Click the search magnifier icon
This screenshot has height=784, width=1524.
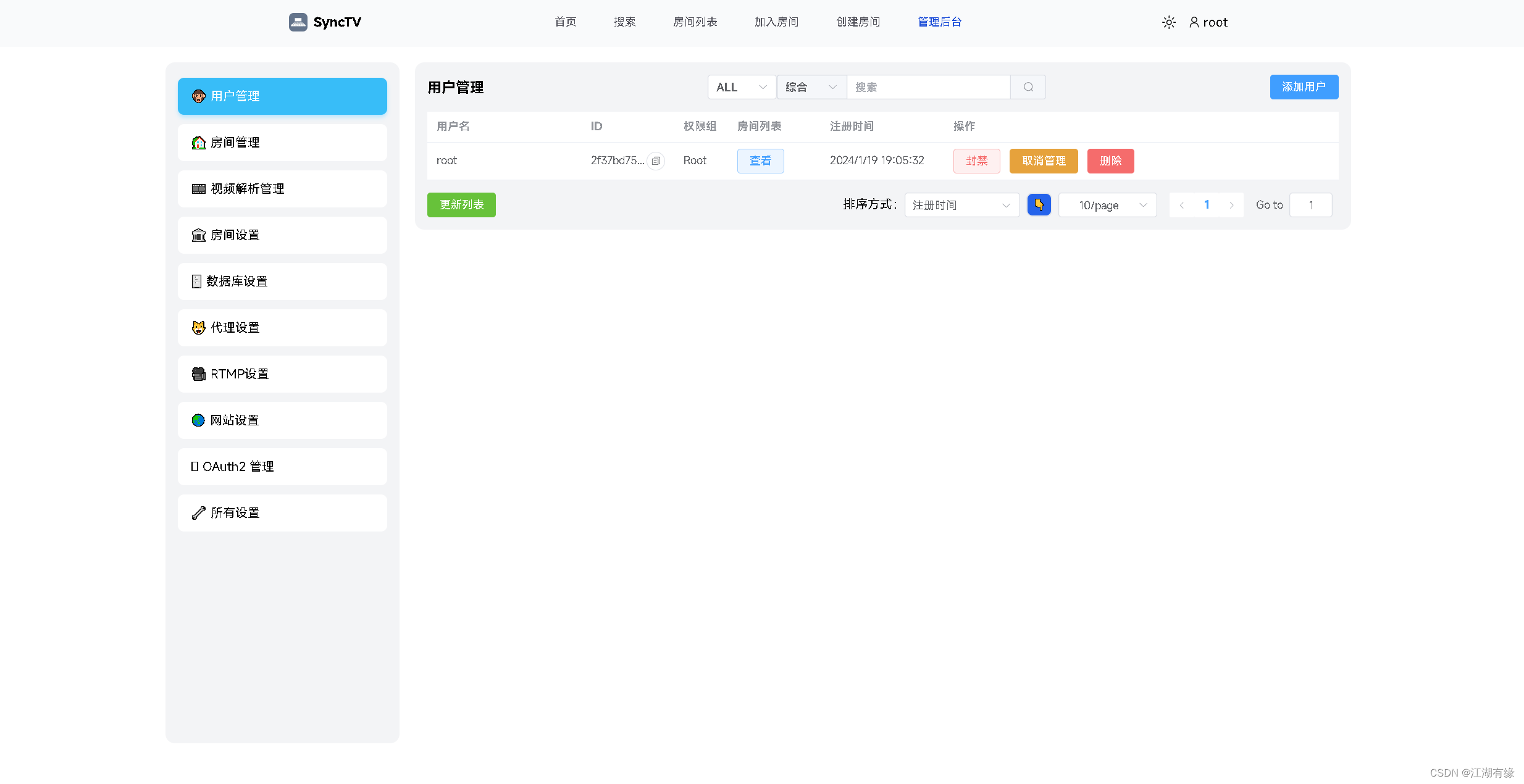click(x=1028, y=87)
